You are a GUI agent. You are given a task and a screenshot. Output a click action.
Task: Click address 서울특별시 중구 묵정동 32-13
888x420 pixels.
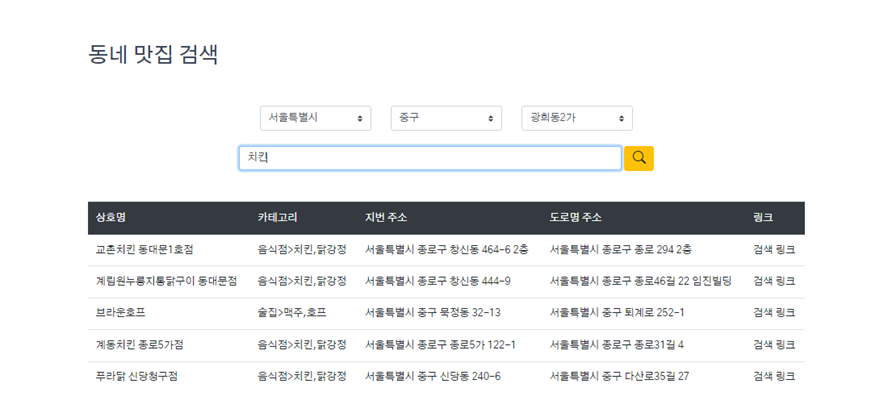pos(433,313)
